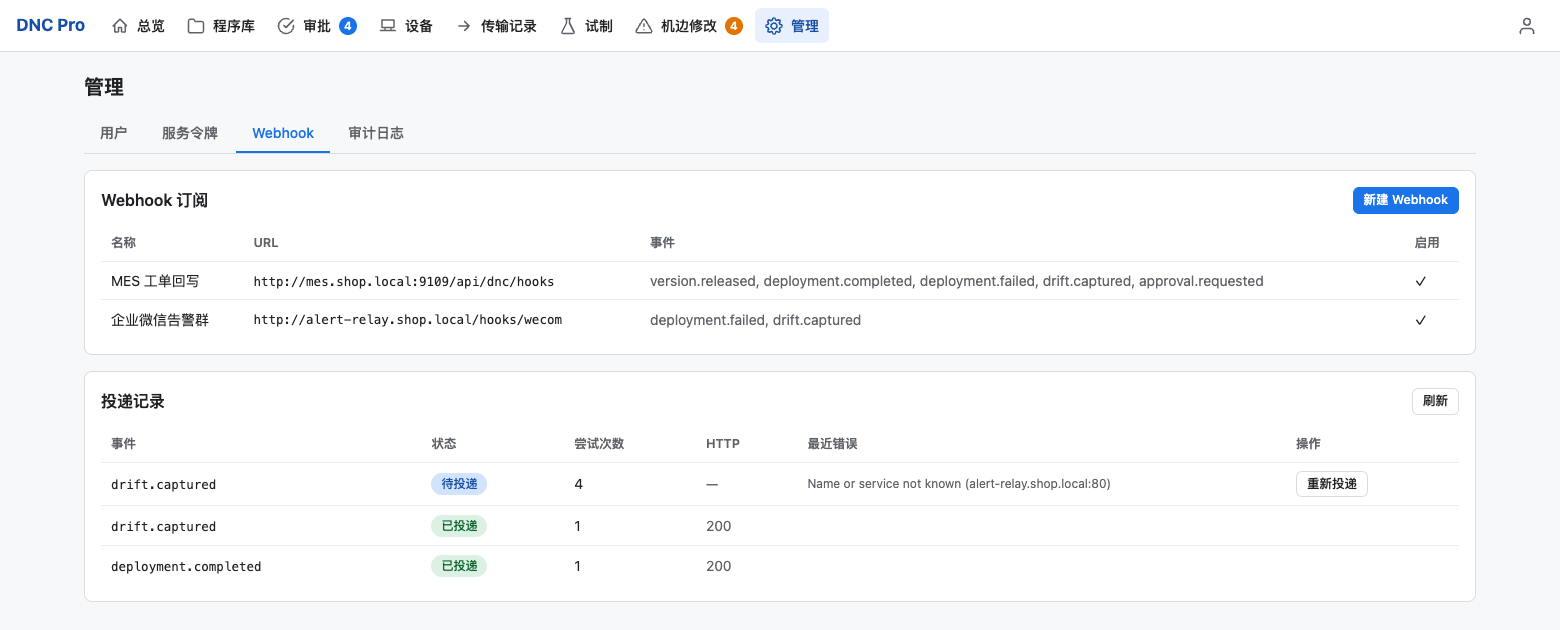Viewport: 1560px width, 630px height.
Task: Switch to the 审计日志 tab
Action: tap(376, 133)
